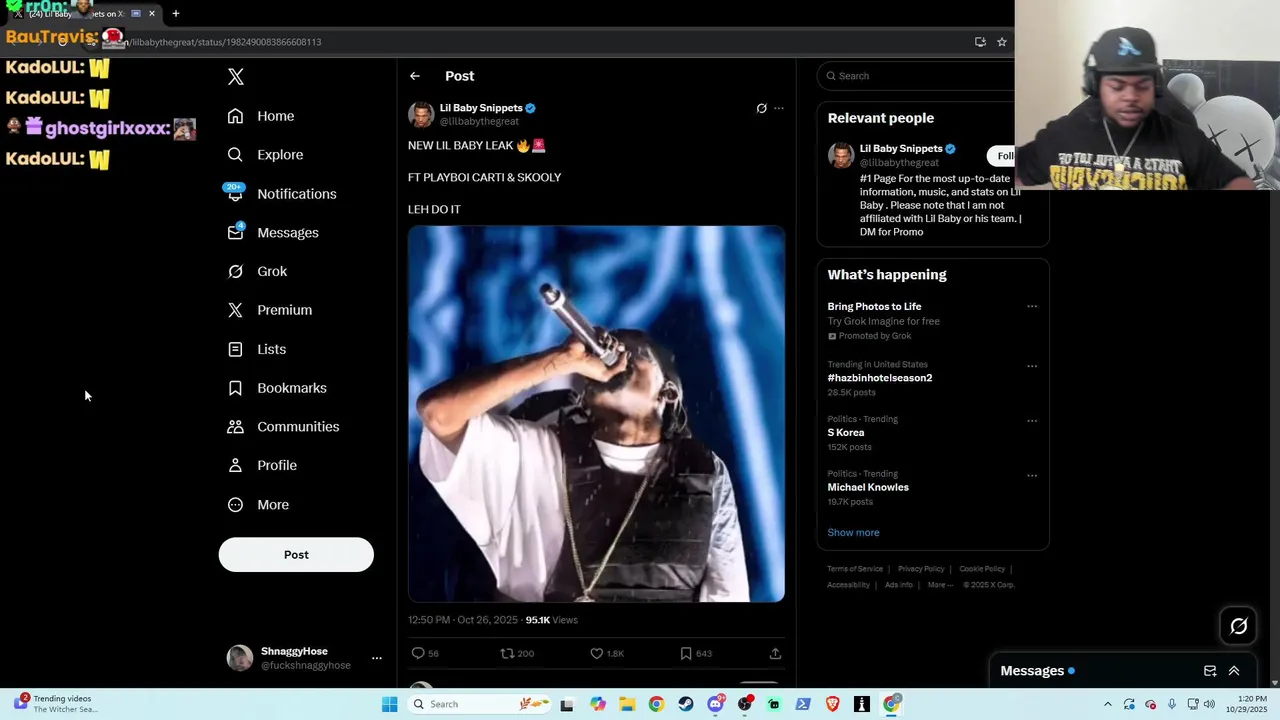Open a new browser tab
The width and height of the screenshot is (1280, 720).
(175, 14)
